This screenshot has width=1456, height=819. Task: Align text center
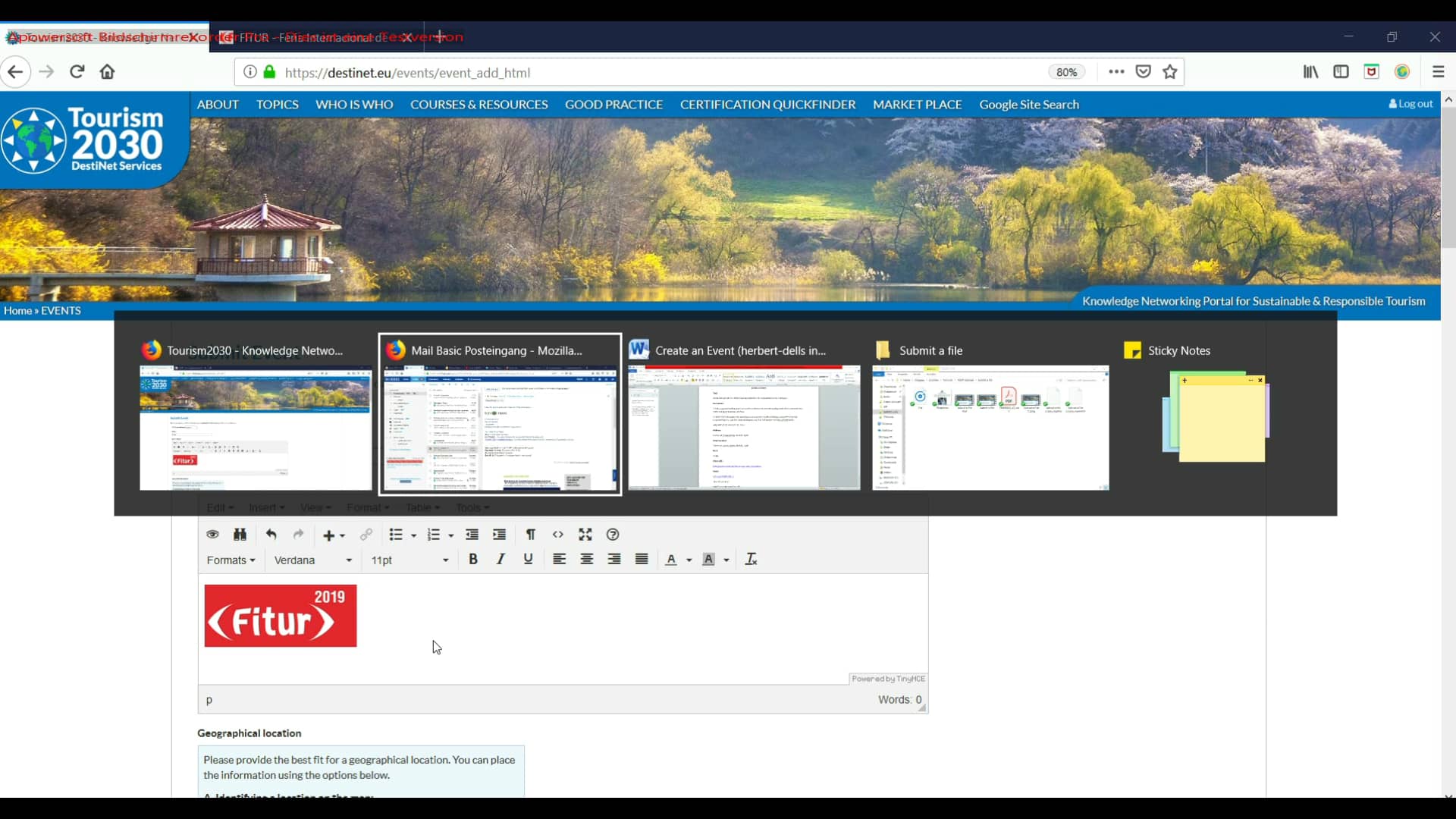587,560
